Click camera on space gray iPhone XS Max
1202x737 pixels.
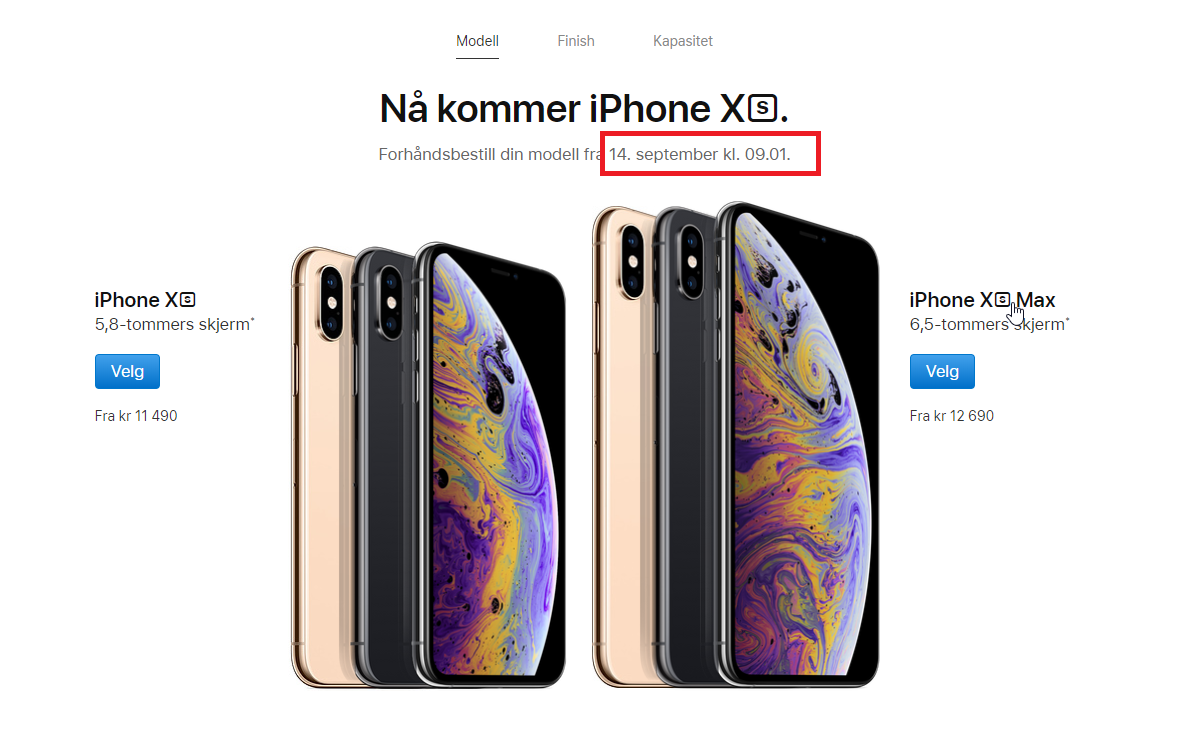pos(691,260)
